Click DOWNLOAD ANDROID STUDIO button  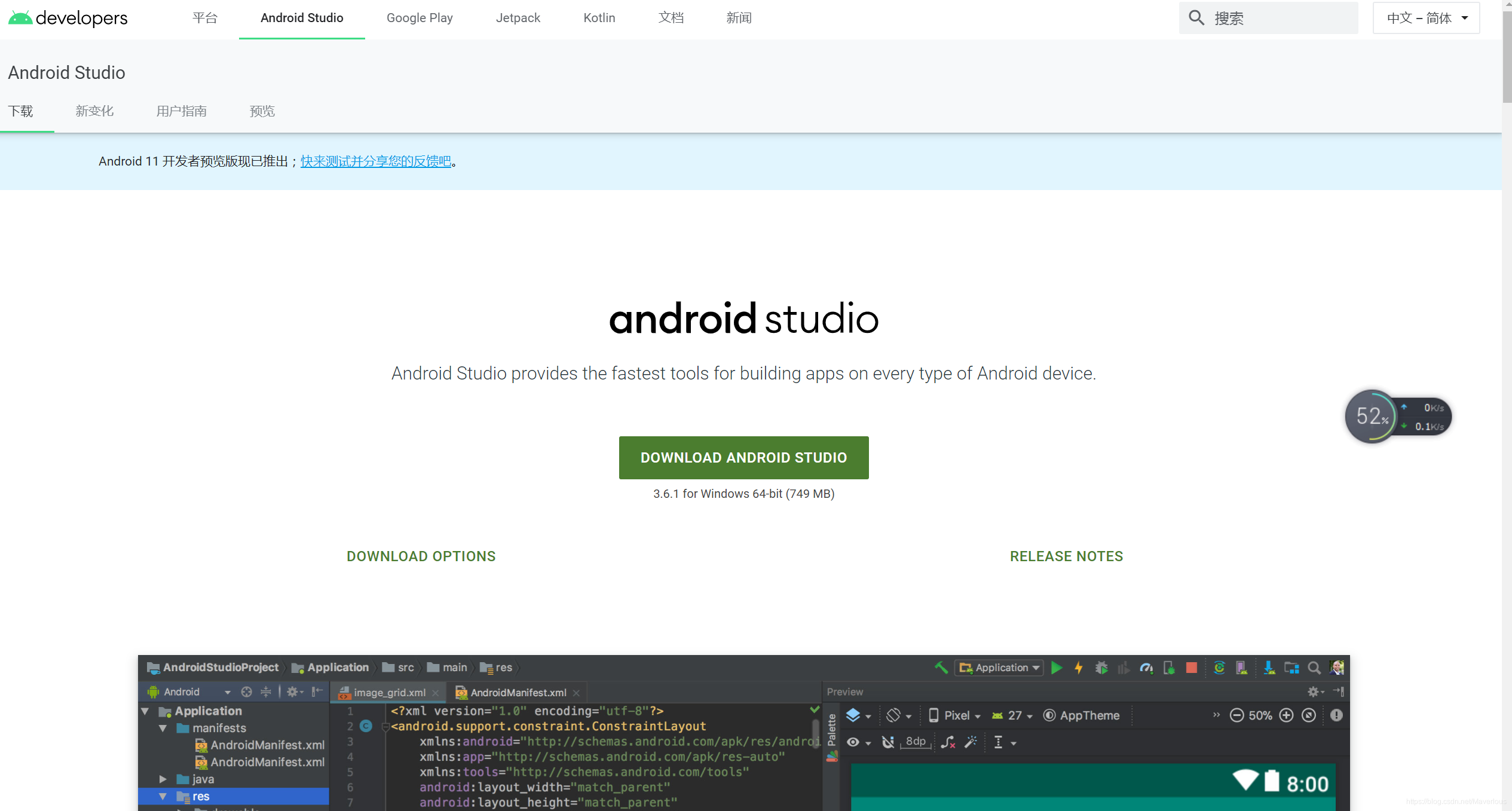pyautogui.click(x=743, y=458)
